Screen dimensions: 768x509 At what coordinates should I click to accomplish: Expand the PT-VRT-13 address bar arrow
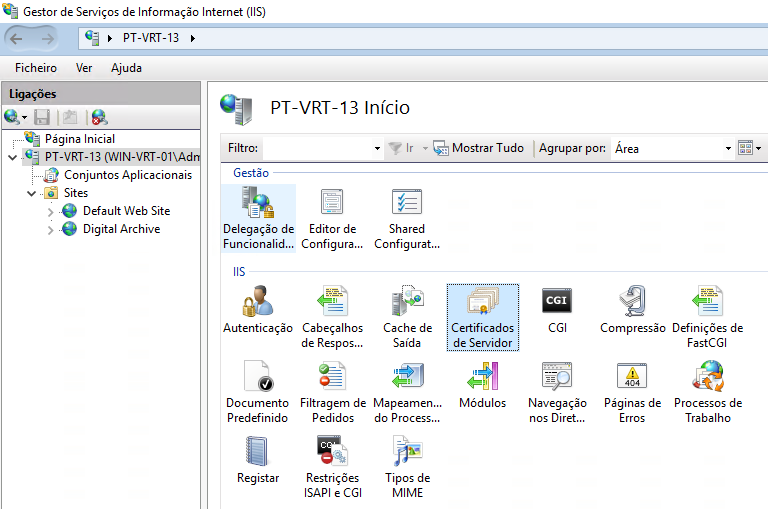(x=193, y=38)
